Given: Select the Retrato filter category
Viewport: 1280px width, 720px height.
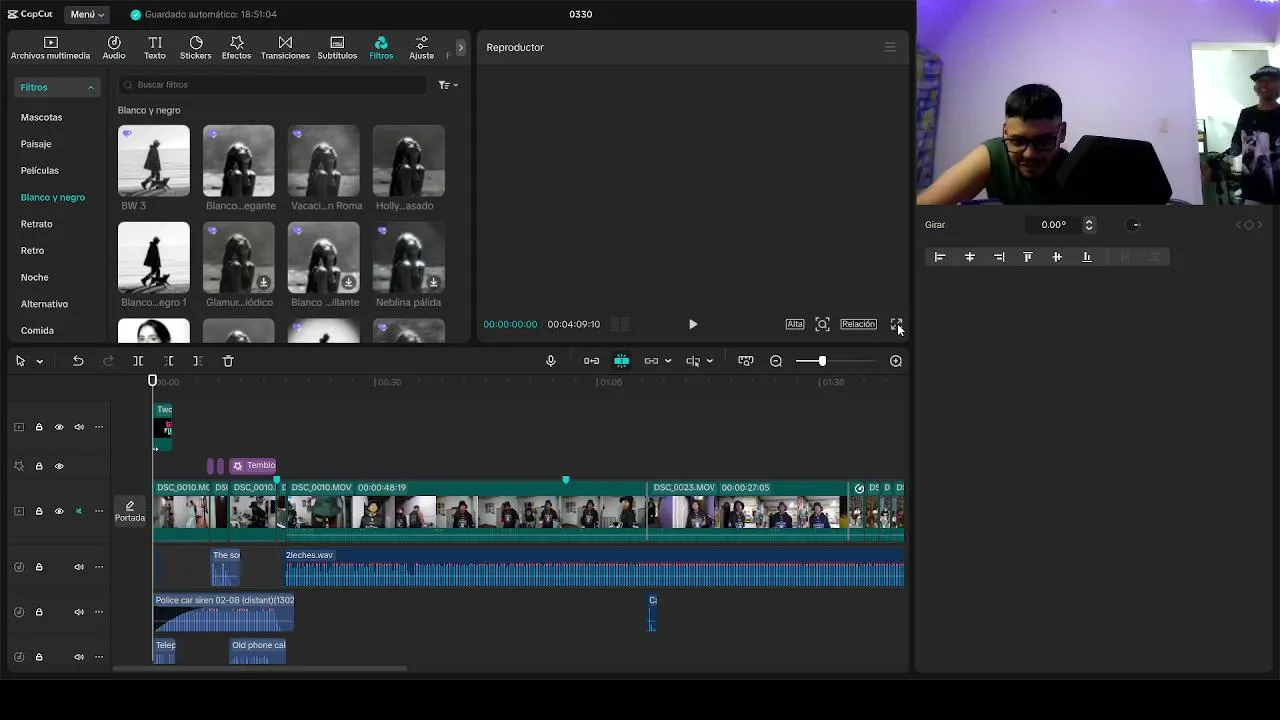Looking at the screenshot, I should [x=37, y=224].
